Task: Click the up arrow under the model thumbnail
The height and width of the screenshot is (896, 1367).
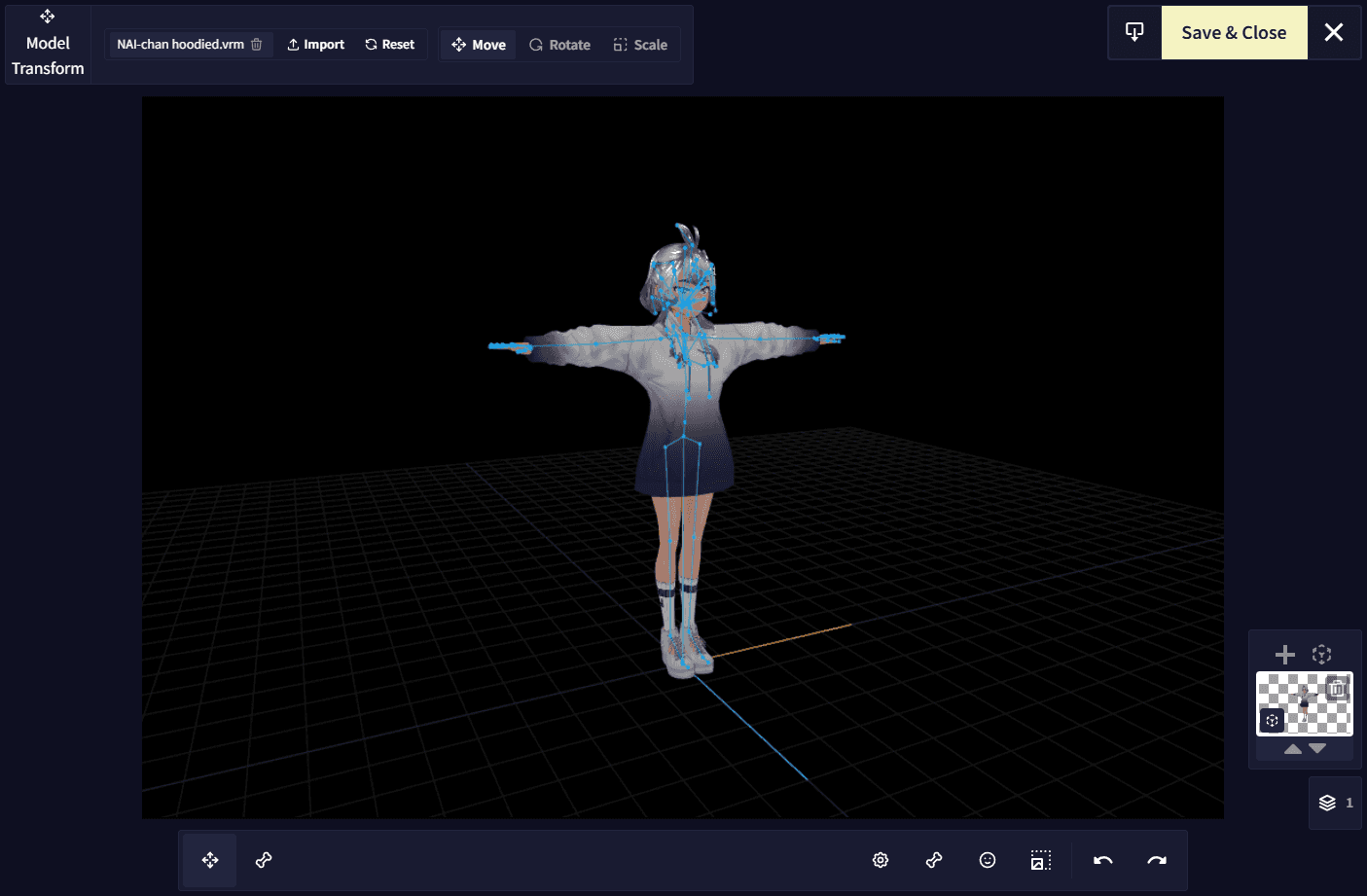Action: click(x=1292, y=748)
